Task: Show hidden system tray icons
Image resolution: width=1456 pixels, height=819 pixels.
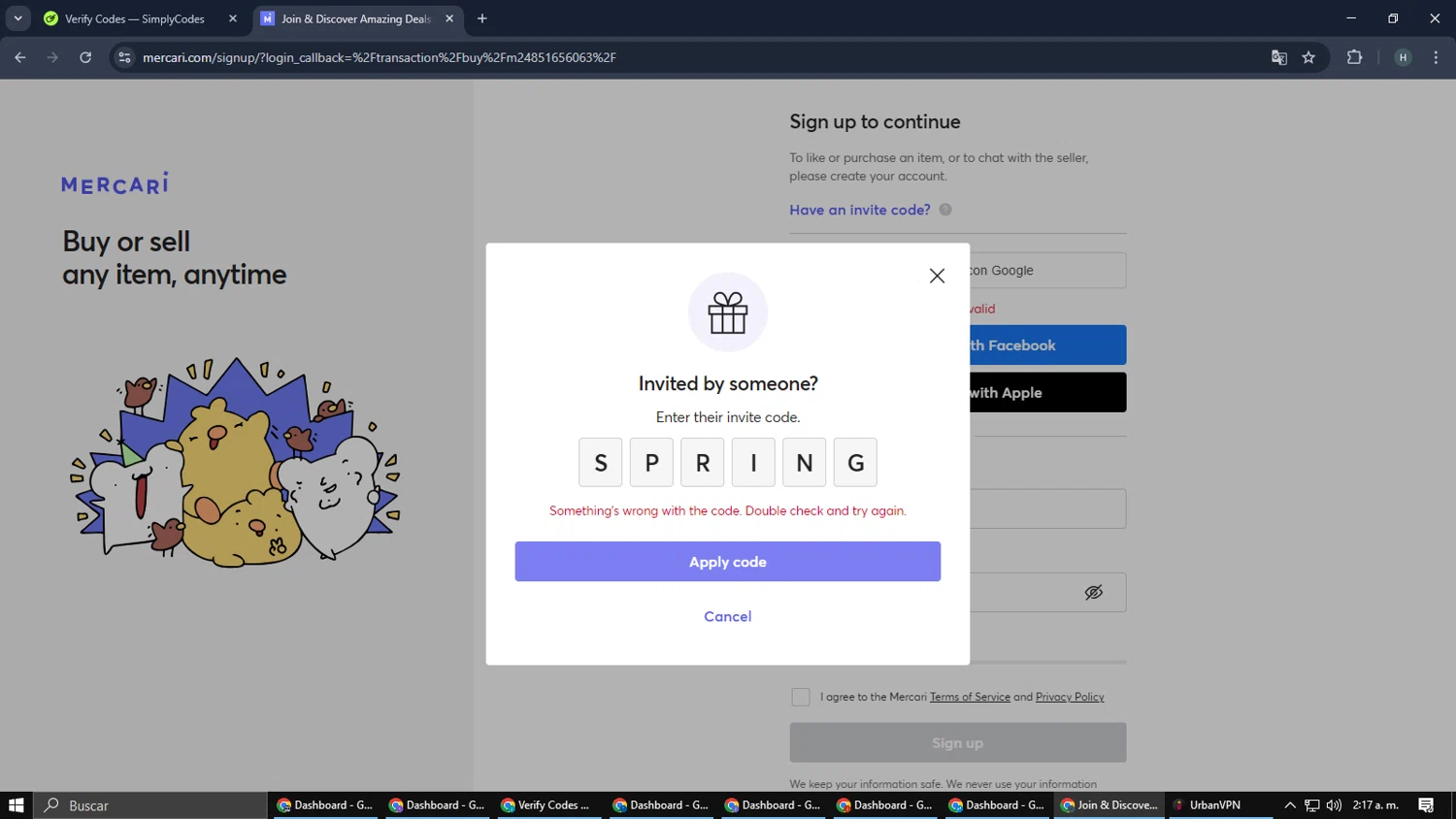Action: pyautogui.click(x=1290, y=805)
